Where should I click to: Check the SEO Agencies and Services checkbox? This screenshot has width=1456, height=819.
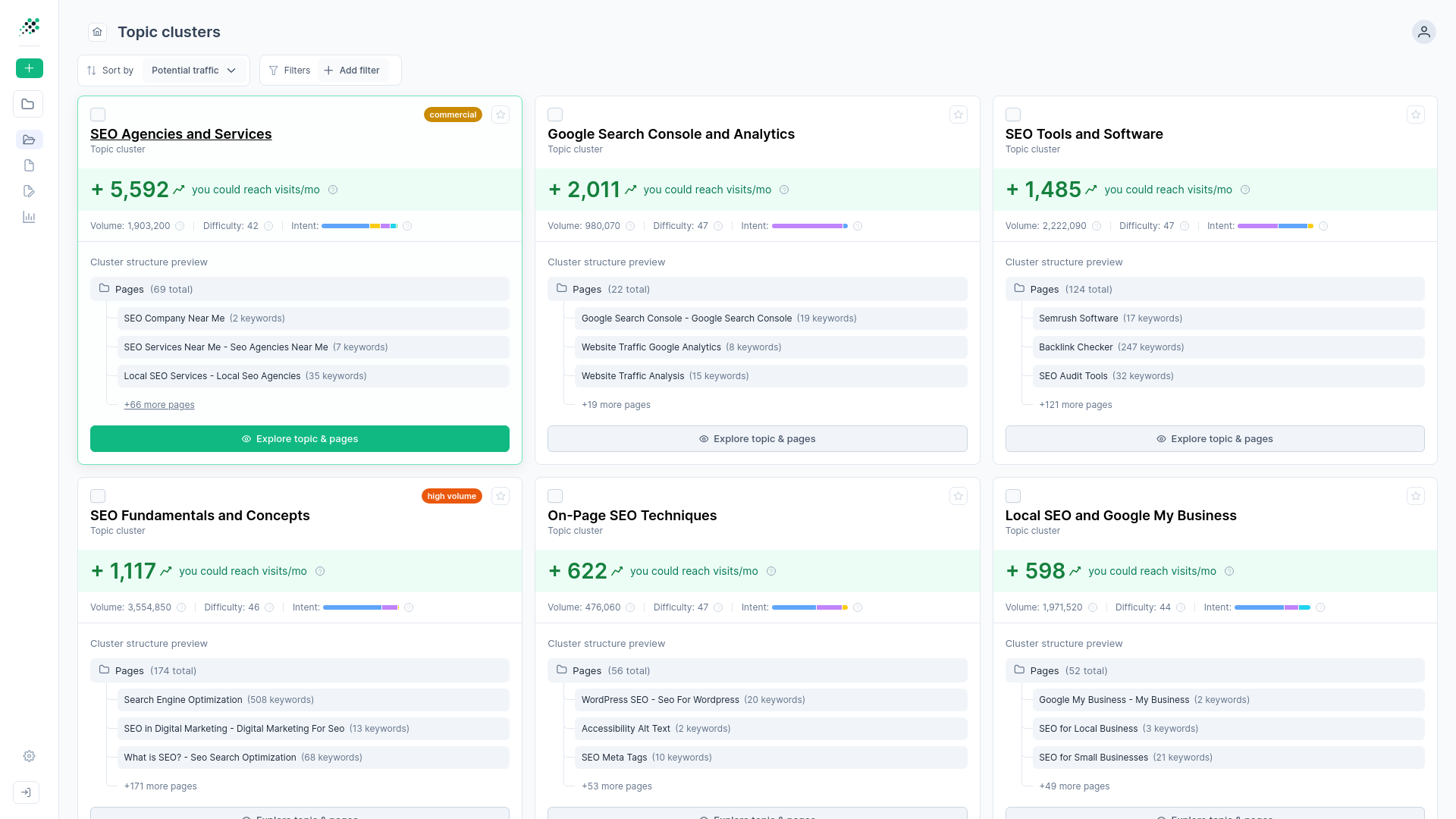(x=98, y=115)
